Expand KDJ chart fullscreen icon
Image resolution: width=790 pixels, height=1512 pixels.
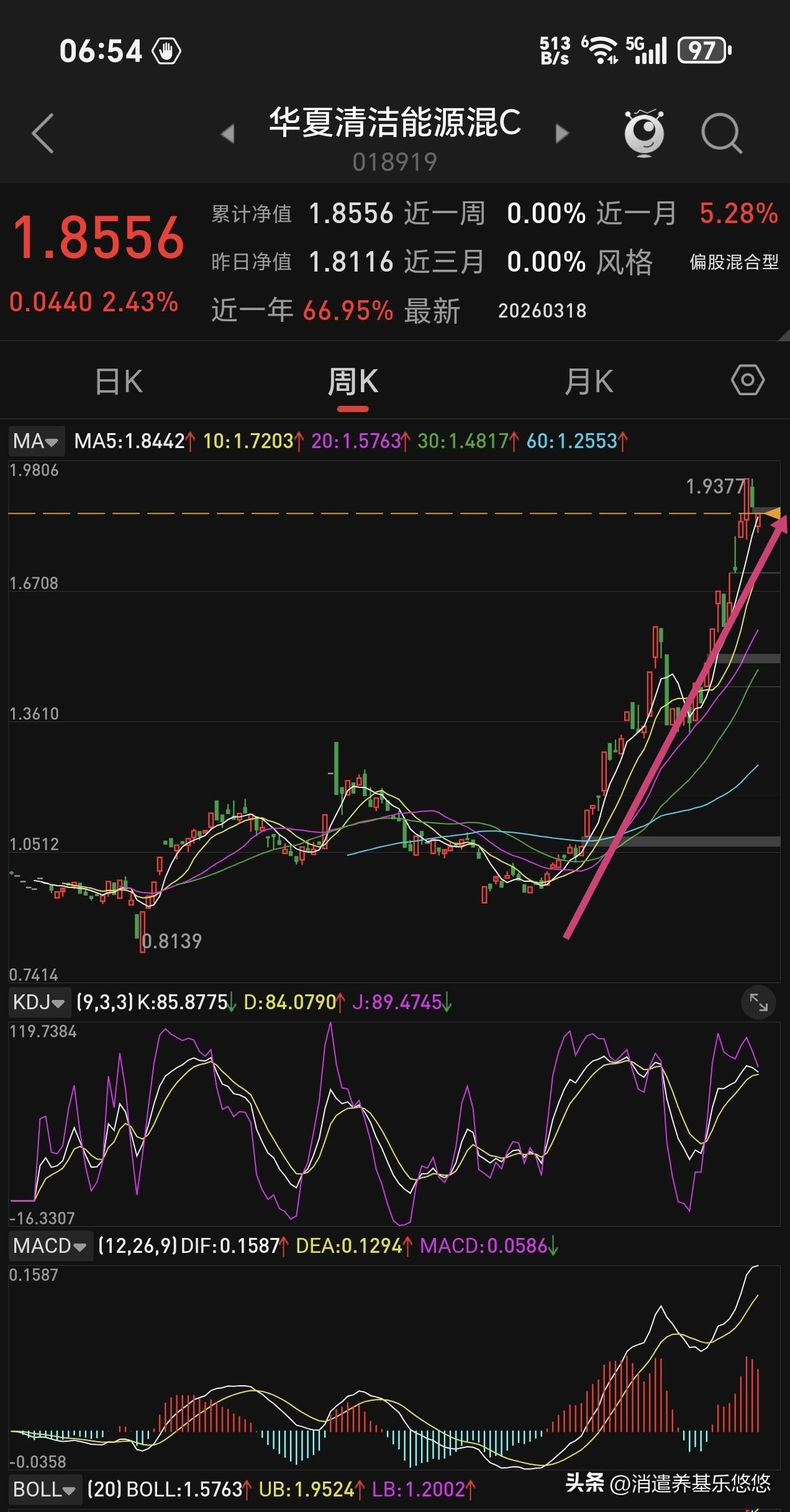759,1002
